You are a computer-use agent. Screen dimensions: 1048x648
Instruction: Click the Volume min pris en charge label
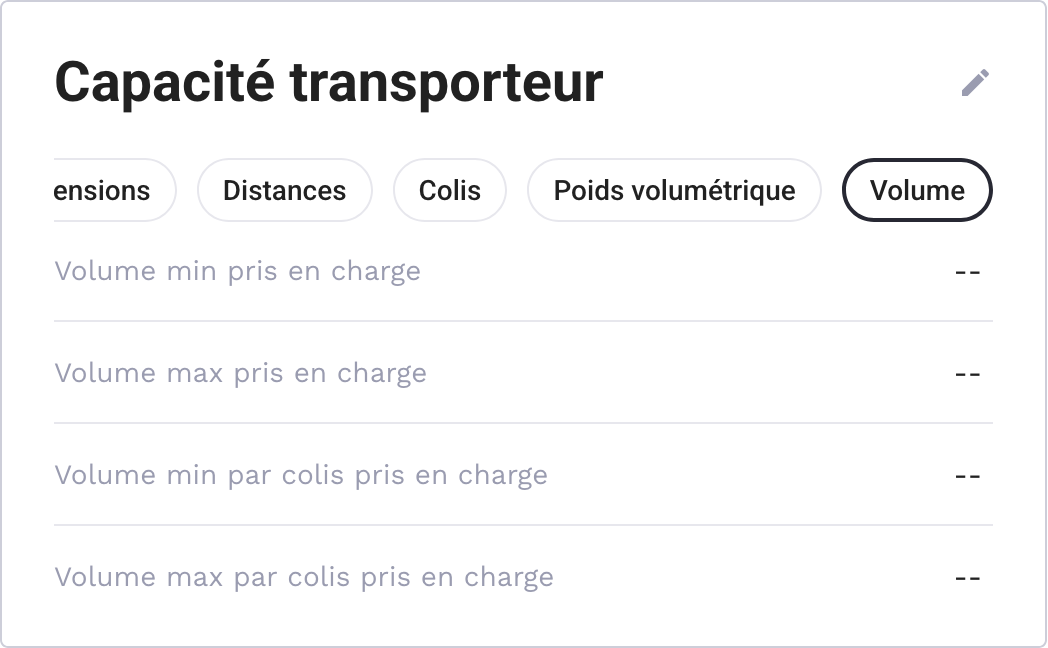point(237,271)
